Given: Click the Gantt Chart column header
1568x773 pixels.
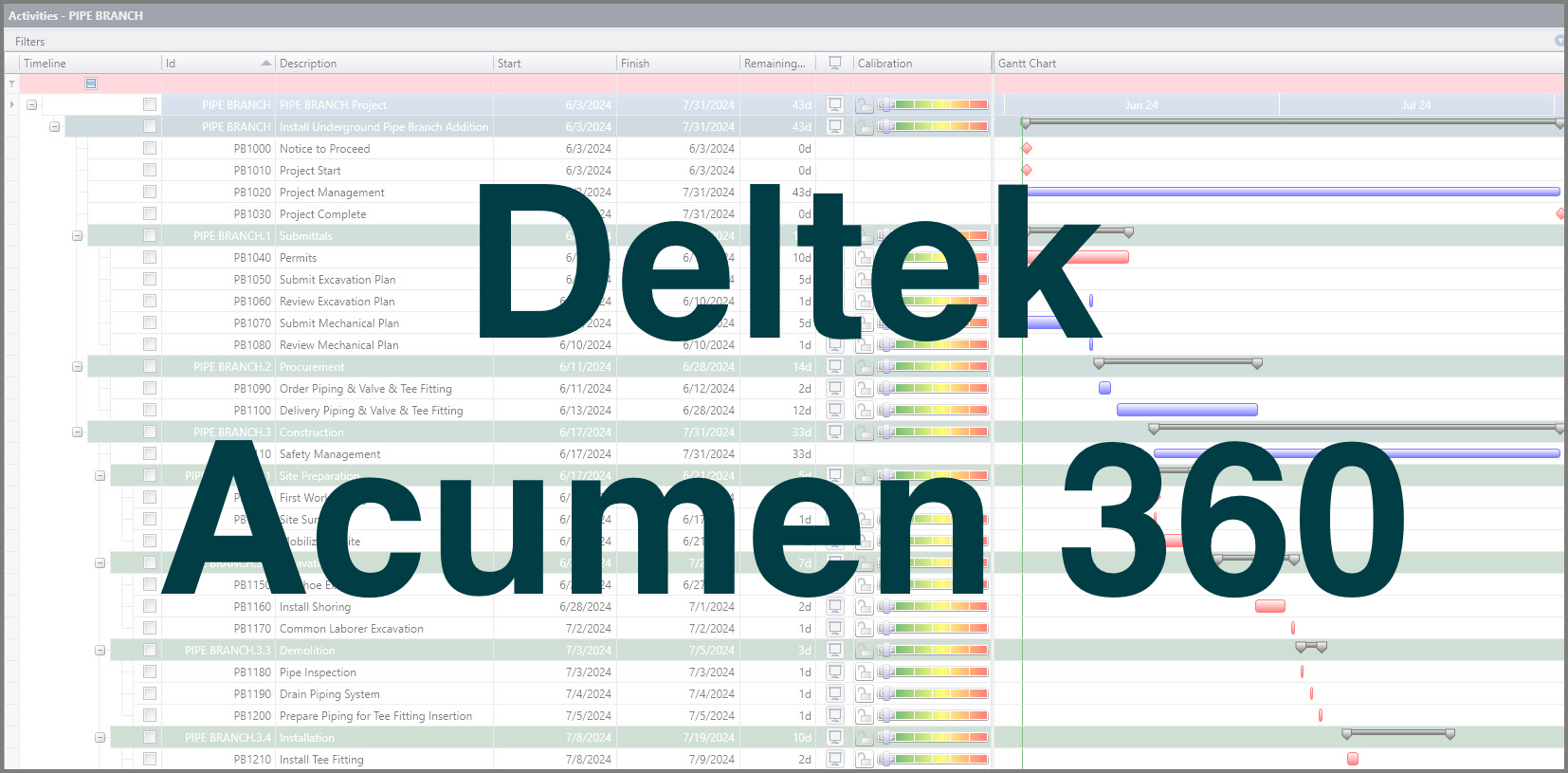Looking at the screenshot, I should pos(1279,63).
